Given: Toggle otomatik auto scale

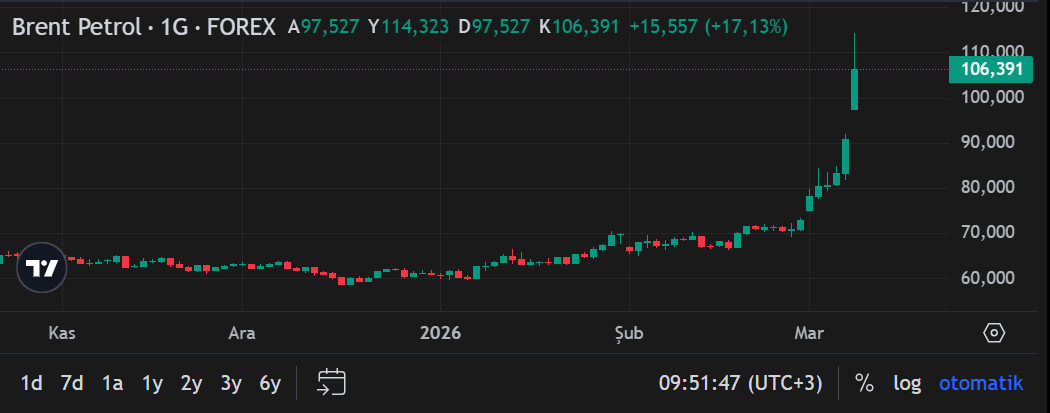Looking at the screenshot, I should click(x=980, y=382).
